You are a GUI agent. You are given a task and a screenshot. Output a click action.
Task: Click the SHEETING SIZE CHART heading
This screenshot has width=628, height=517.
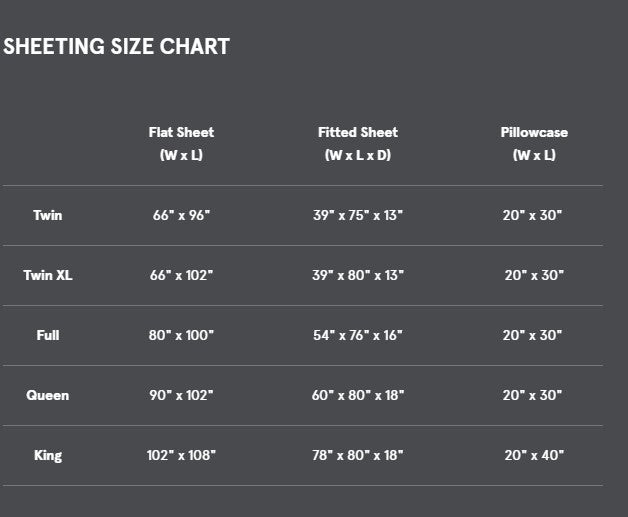click(116, 46)
